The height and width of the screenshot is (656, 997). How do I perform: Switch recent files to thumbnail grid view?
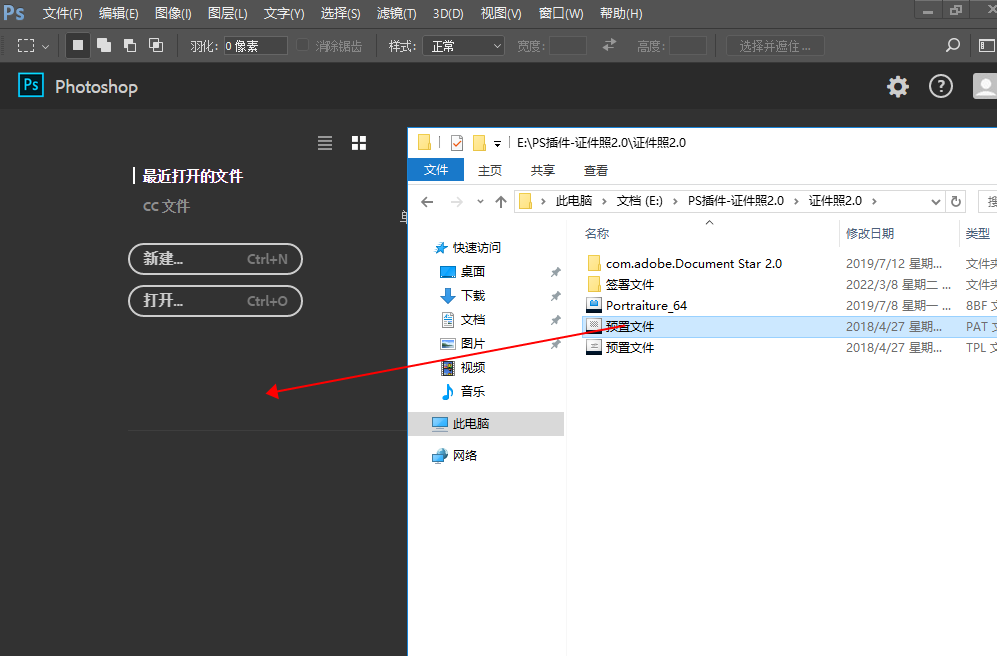pyautogui.click(x=359, y=143)
